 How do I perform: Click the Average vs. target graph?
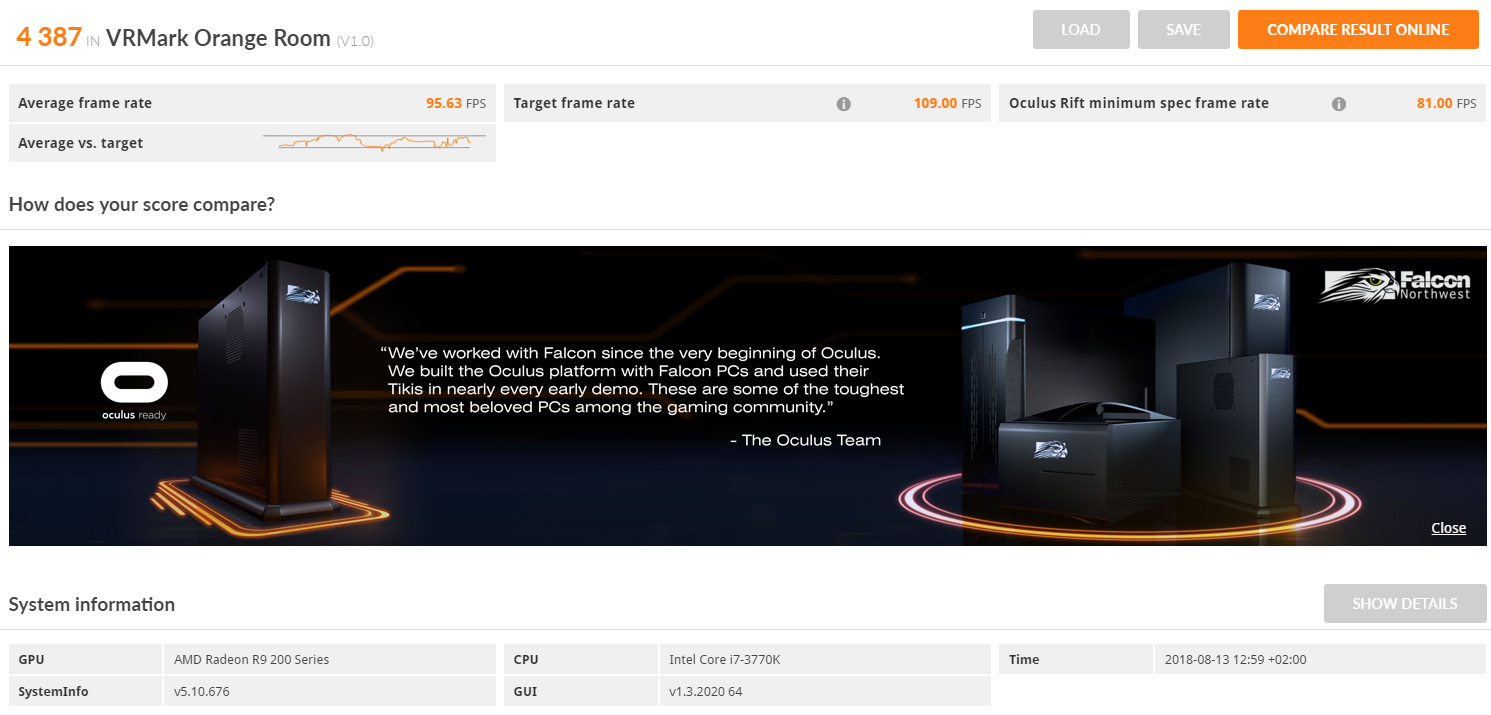coord(375,142)
